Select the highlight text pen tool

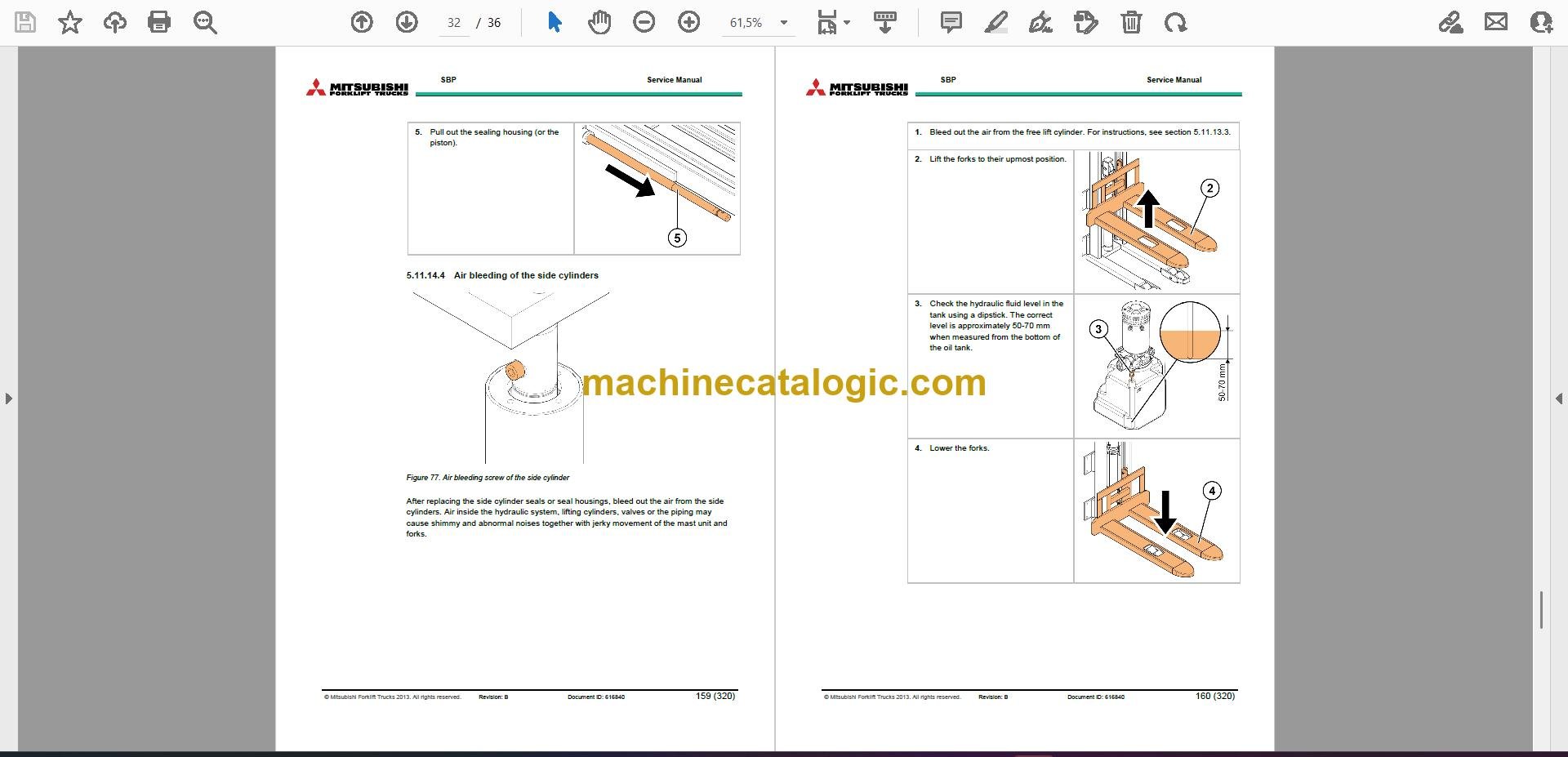[996, 22]
